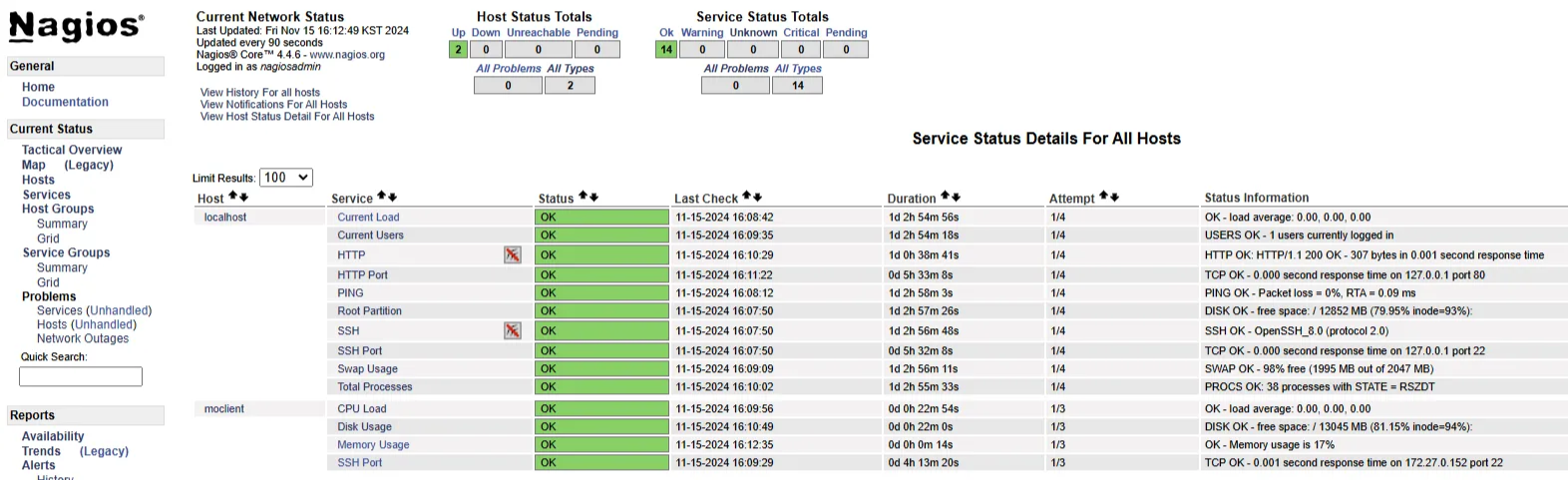The width and height of the screenshot is (1568, 480).
Task: Open Disk Usage service for moclient
Action: click(x=364, y=426)
